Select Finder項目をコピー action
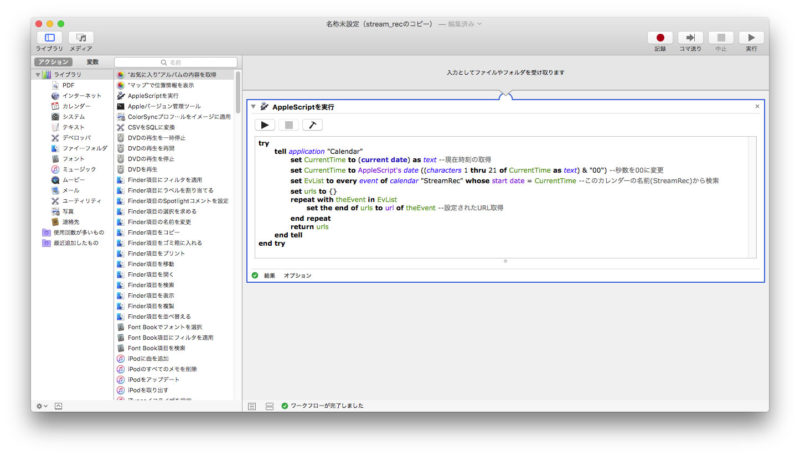The image size is (800, 456). [x=148, y=233]
